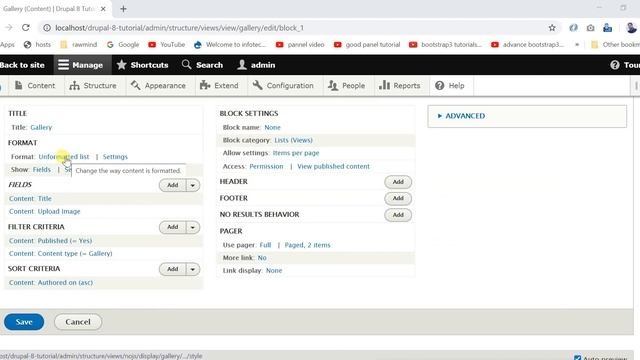Viewport: 640px width, 360px height.
Task: Save the view
Action: click(x=24, y=322)
